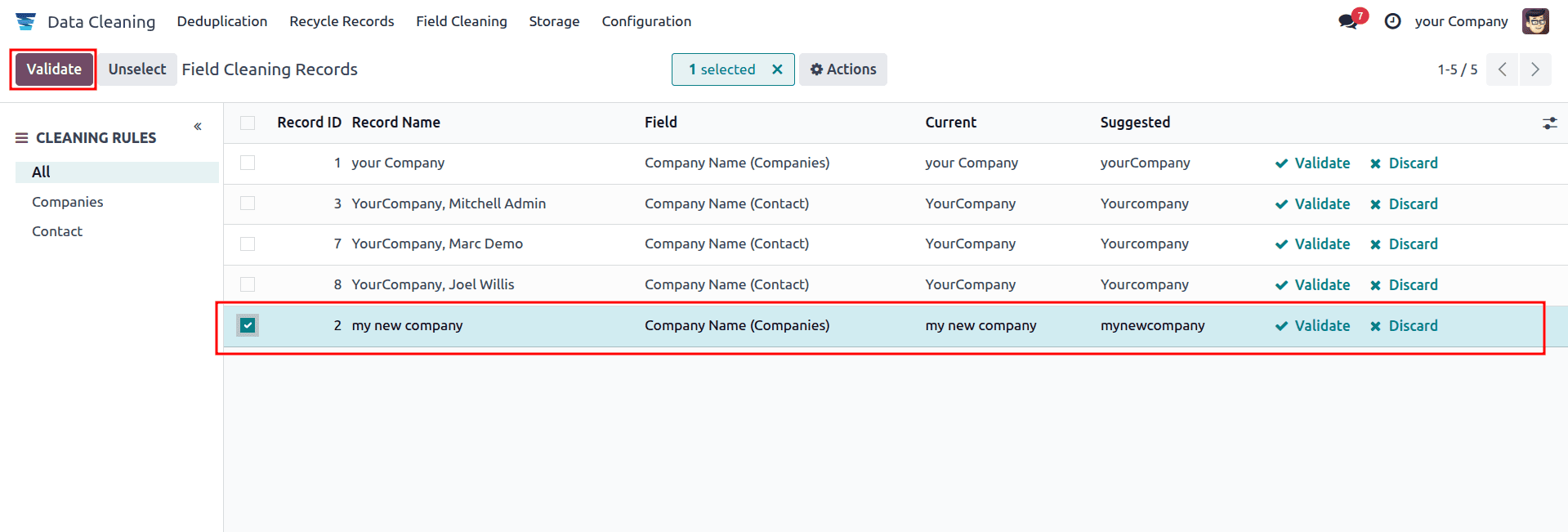Clear selection with the X icon
The width and height of the screenshot is (1568, 532).
[777, 69]
